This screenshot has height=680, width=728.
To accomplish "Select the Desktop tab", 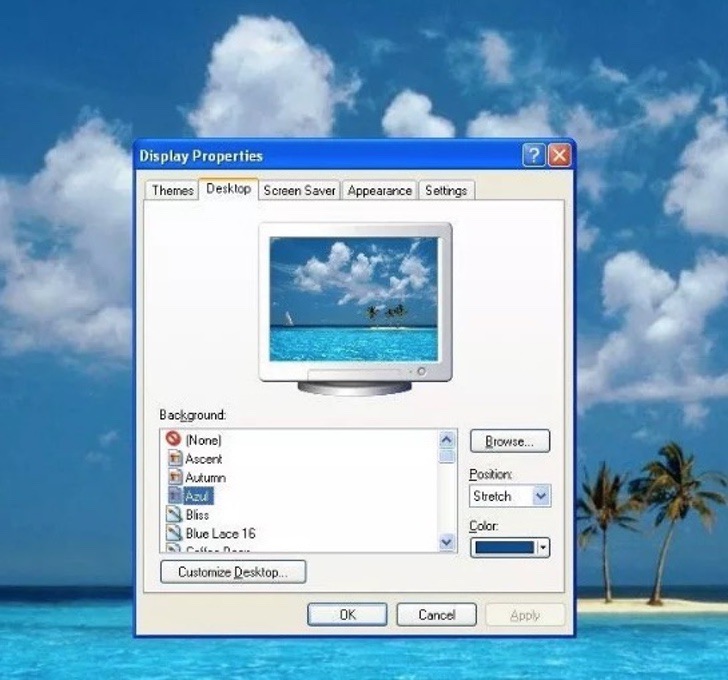I will coord(228,188).
